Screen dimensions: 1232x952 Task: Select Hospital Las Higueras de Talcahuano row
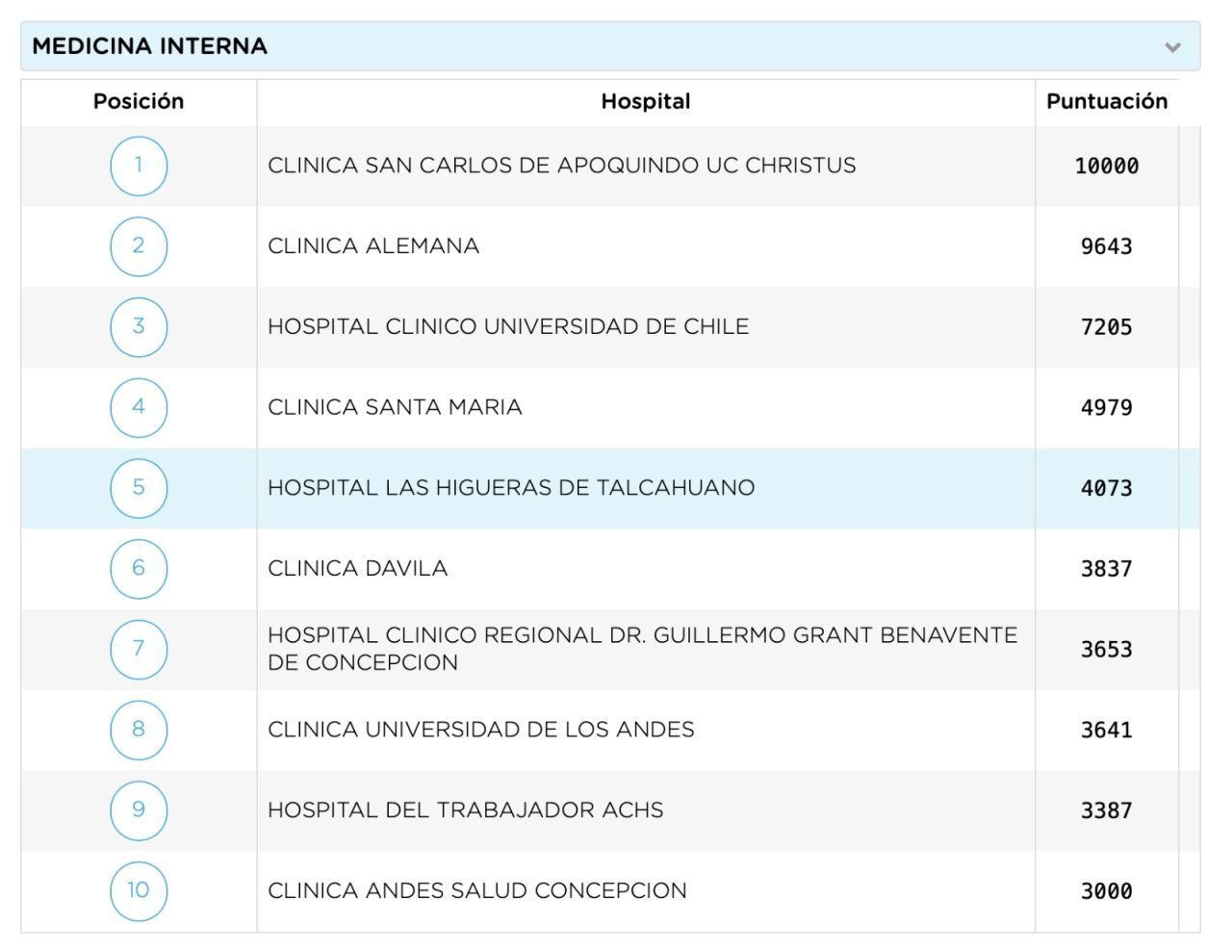pos(511,488)
